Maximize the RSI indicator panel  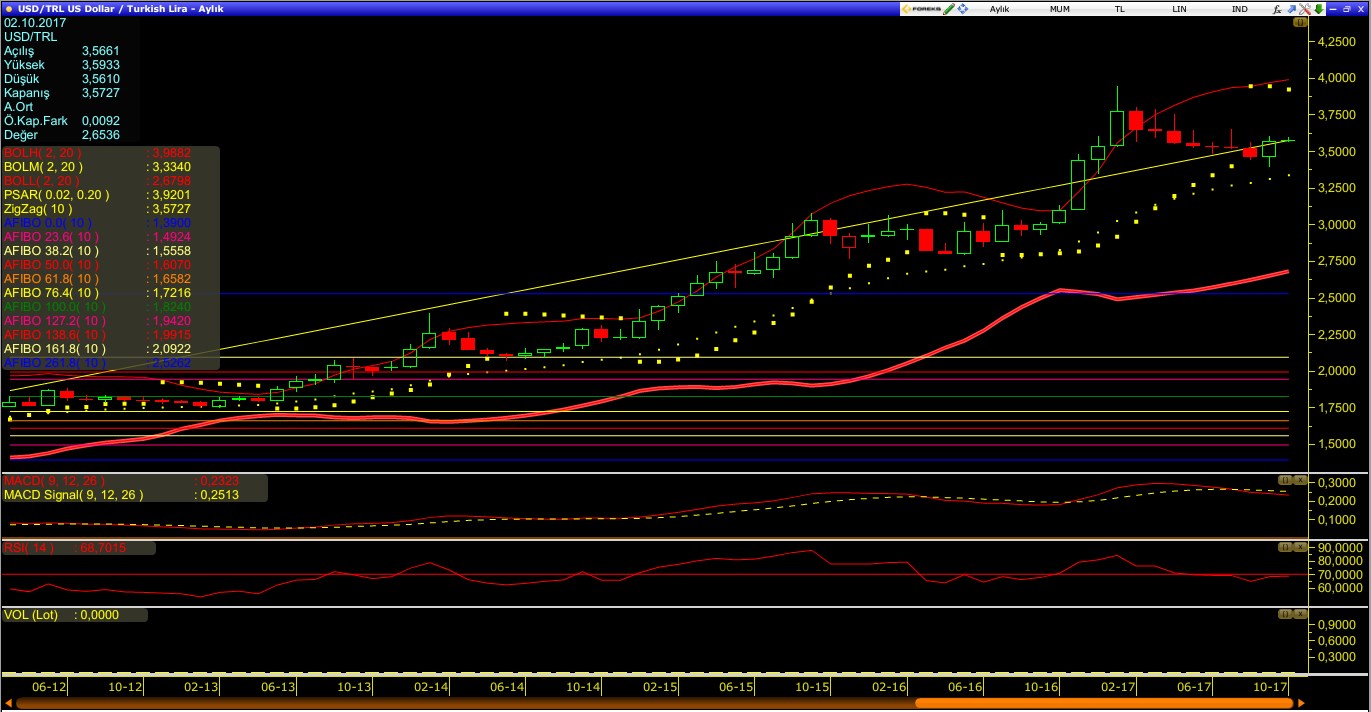[1286, 547]
